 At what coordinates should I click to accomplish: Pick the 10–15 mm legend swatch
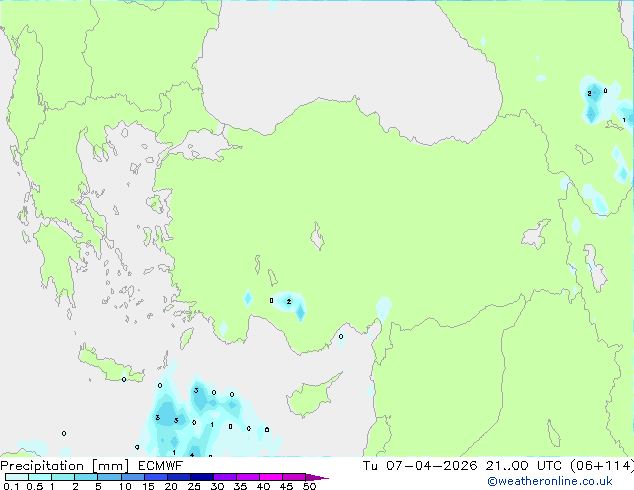tap(133, 477)
